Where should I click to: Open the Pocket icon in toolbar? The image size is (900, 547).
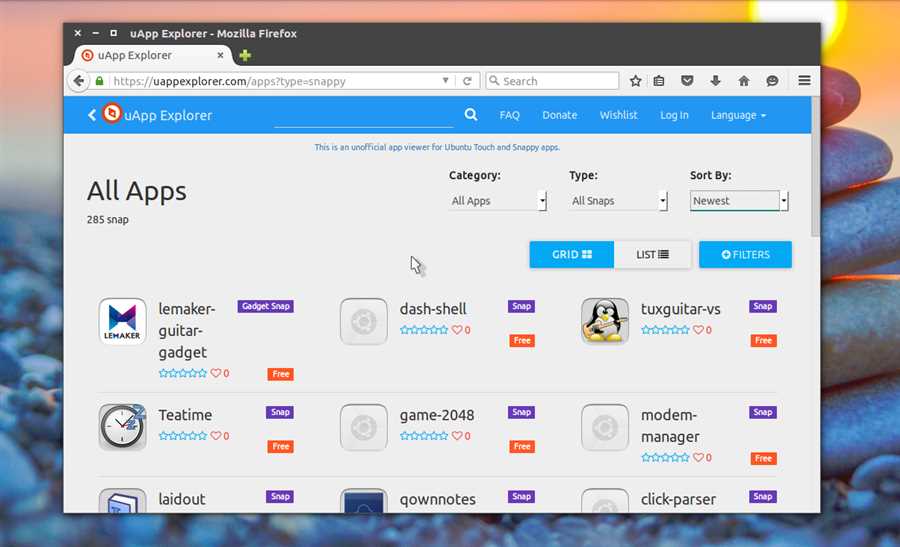[687, 81]
